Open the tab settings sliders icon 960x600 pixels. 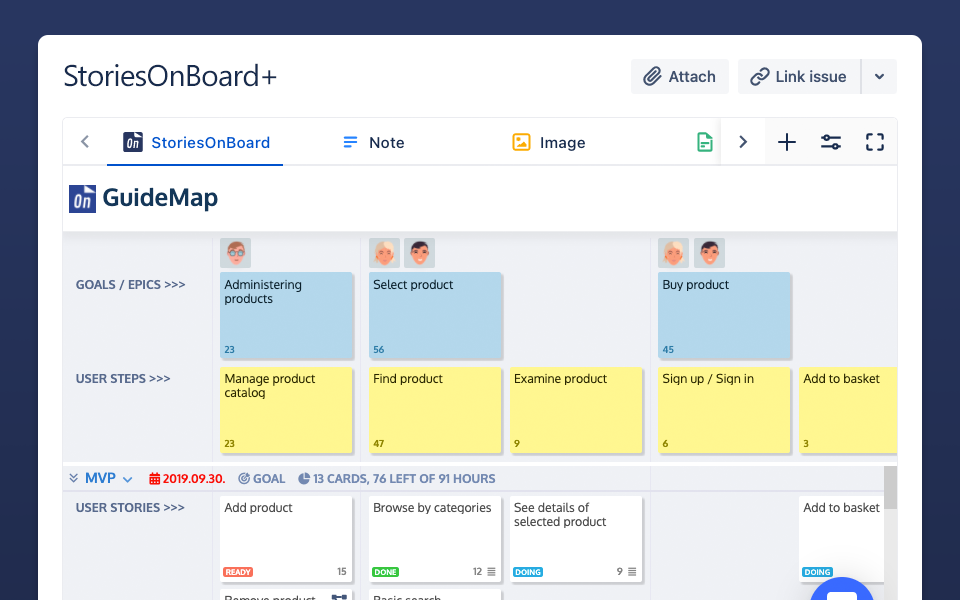(x=831, y=142)
